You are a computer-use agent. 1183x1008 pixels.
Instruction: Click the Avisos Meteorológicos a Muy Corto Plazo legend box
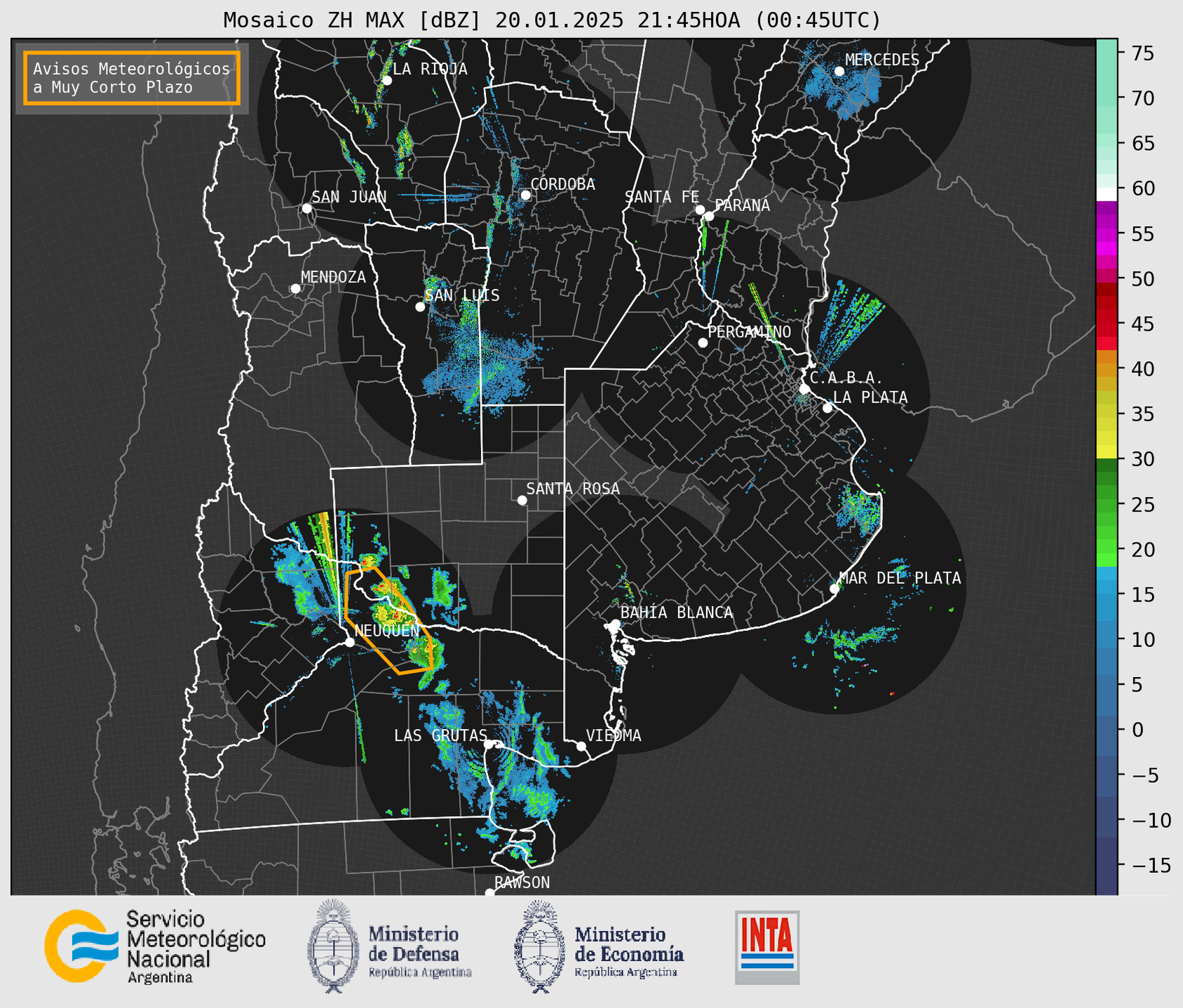click(x=132, y=78)
